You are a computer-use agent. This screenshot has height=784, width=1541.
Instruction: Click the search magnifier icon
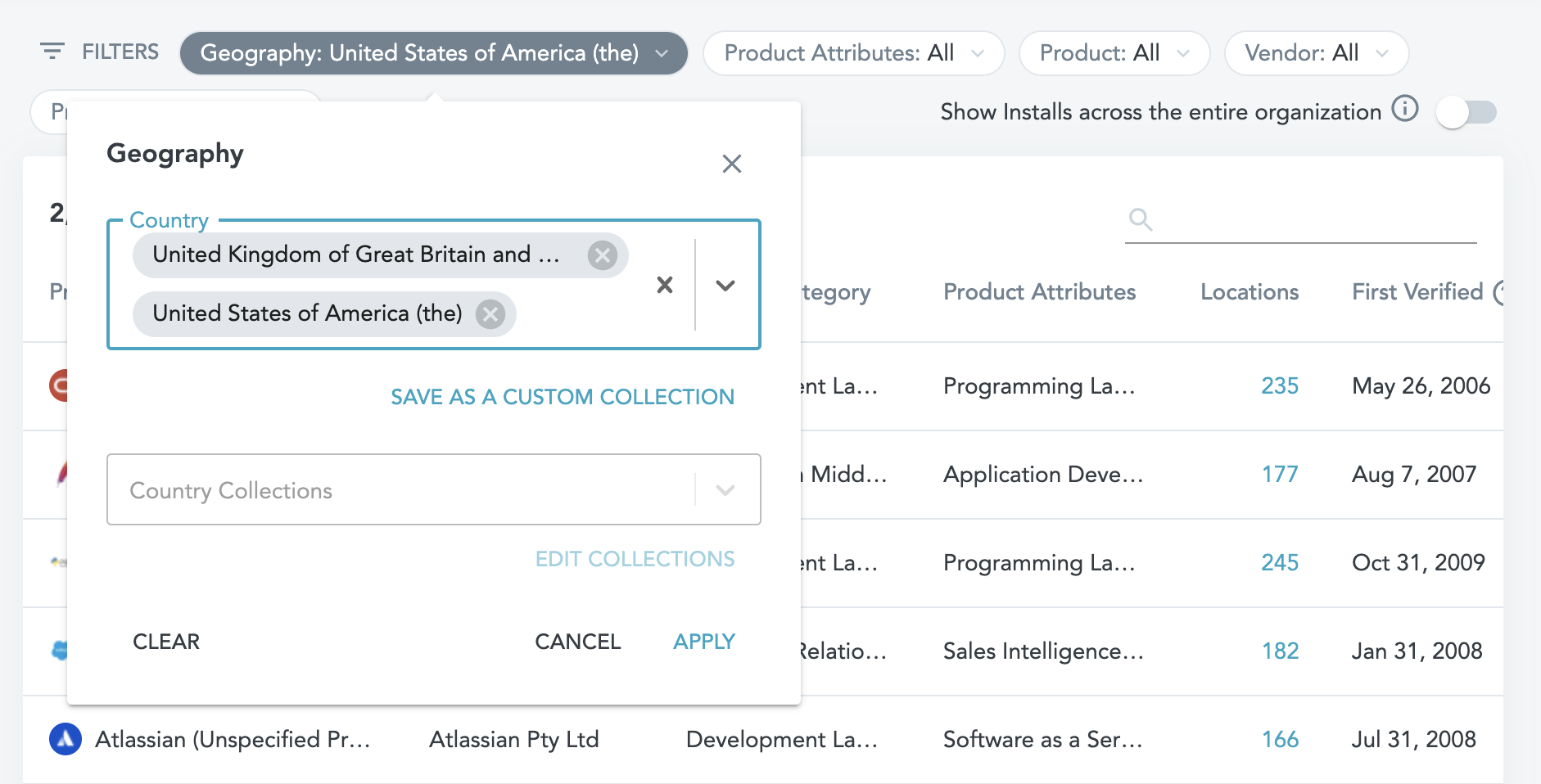[x=1140, y=219]
